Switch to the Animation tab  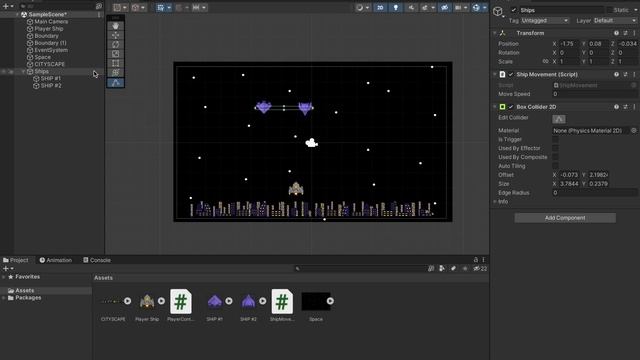pyautogui.click(x=56, y=260)
